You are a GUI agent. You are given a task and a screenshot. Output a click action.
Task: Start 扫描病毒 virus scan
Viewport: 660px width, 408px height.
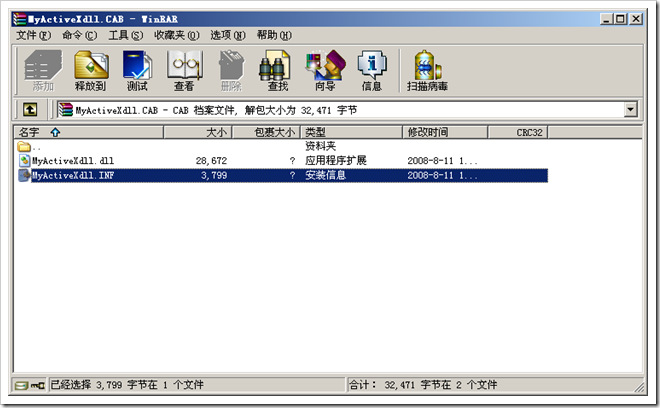427,70
